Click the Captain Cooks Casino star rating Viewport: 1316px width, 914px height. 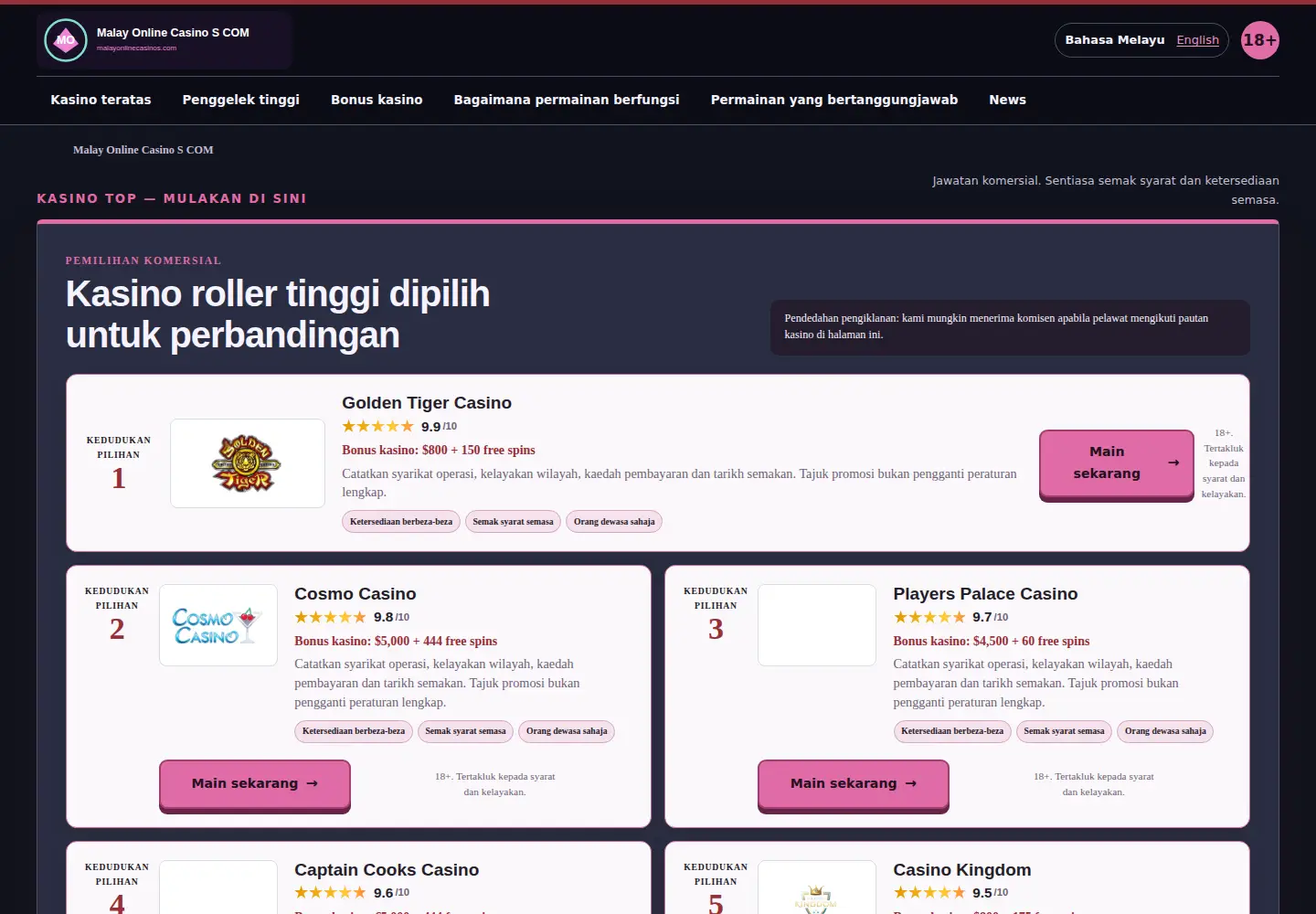(x=330, y=892)
